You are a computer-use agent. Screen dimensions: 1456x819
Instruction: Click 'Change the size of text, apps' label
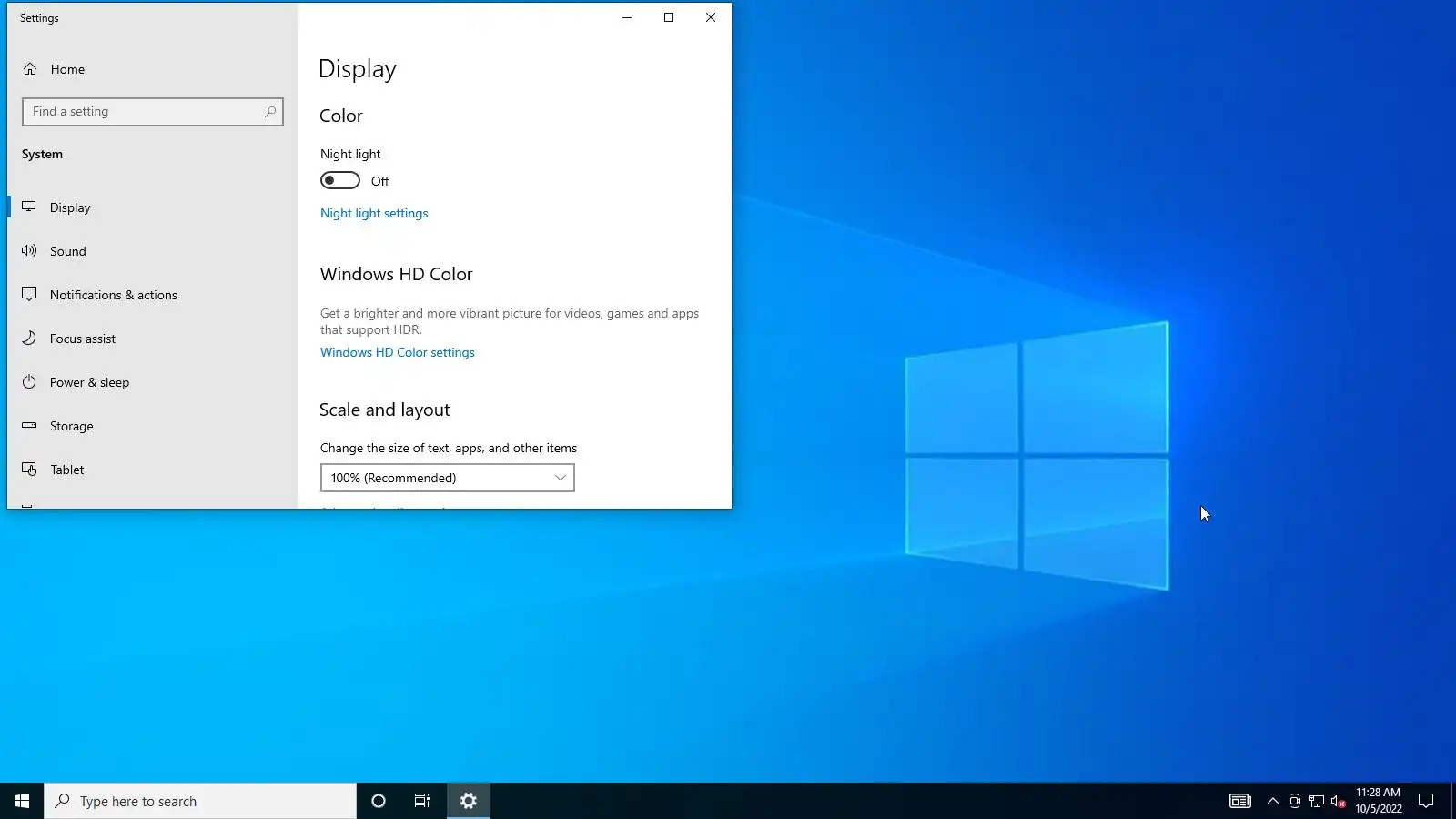coord(449,448)
